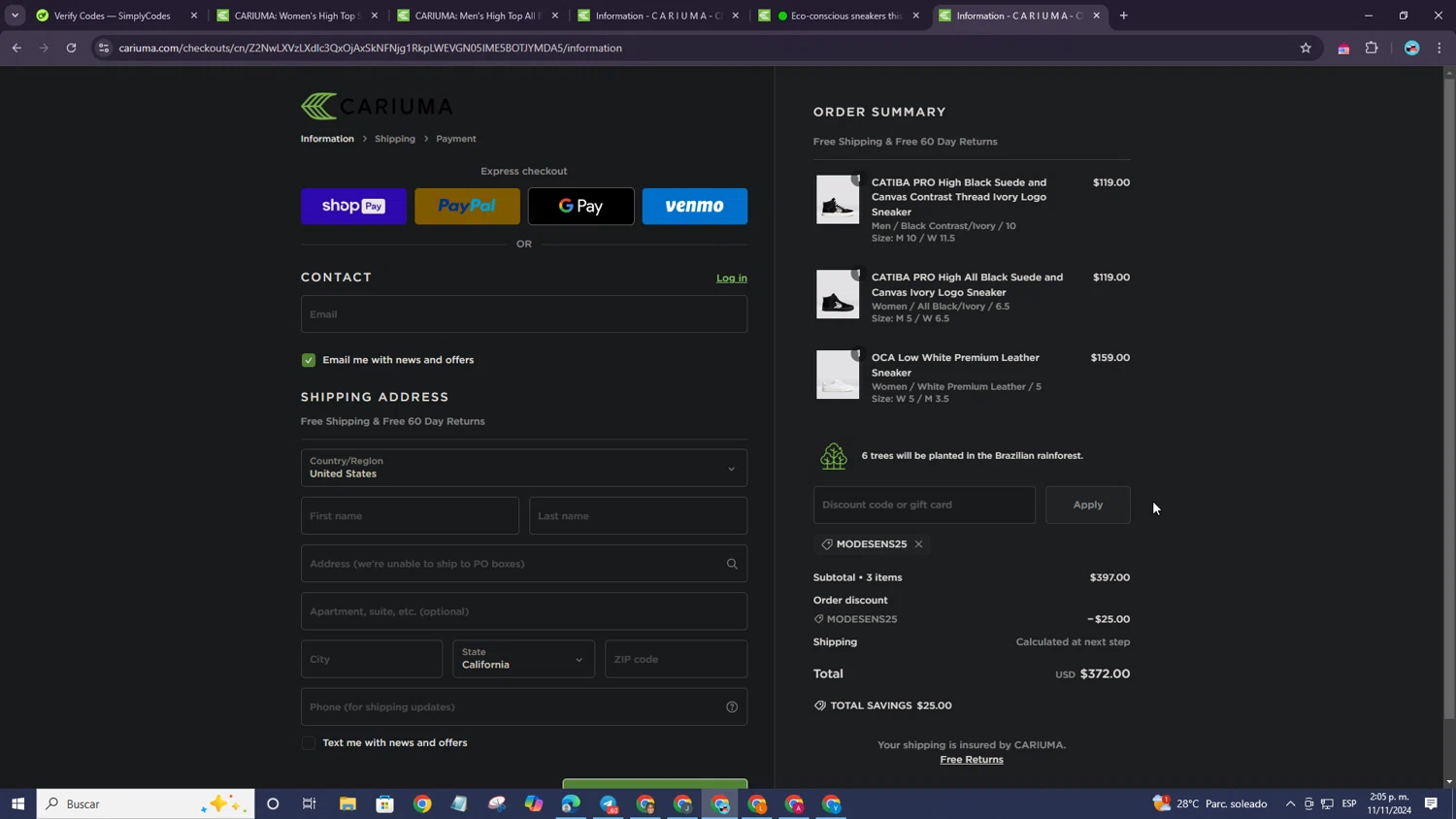Screen dimensions: 1456x819
Task: Go to the Shipping breadcrumb step
Action: 395,139
